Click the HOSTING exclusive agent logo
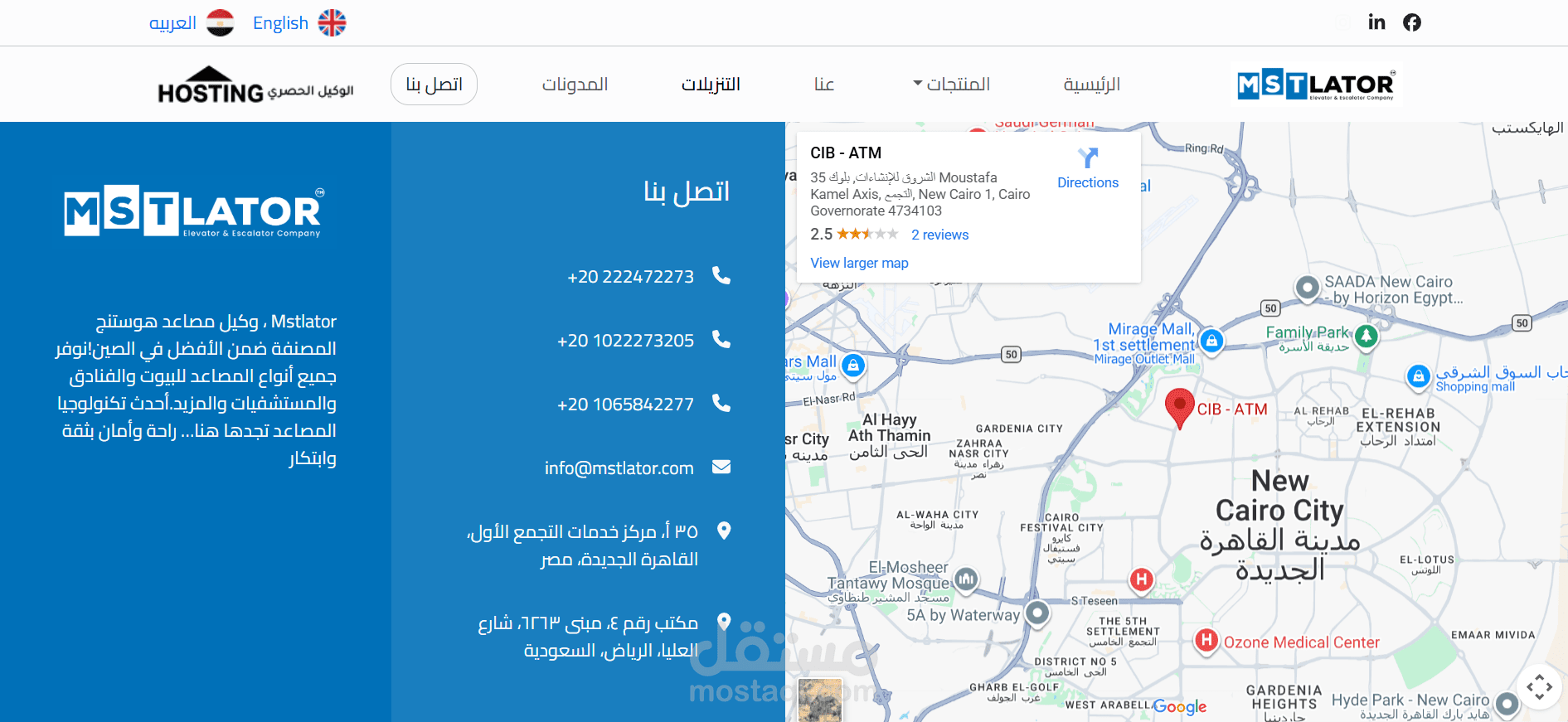This screenshot has height=722, width=1568. coord(255,85)
